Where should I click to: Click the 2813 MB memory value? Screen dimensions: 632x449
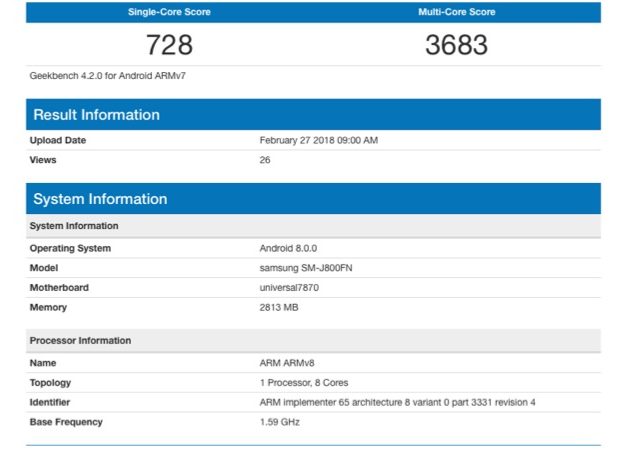tap(279, 307)
